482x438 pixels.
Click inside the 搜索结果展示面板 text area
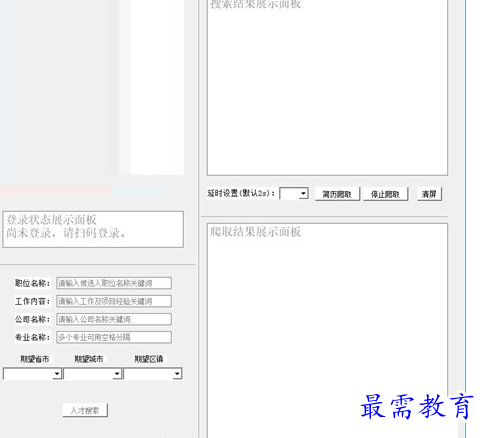click(x=327, y=87)
